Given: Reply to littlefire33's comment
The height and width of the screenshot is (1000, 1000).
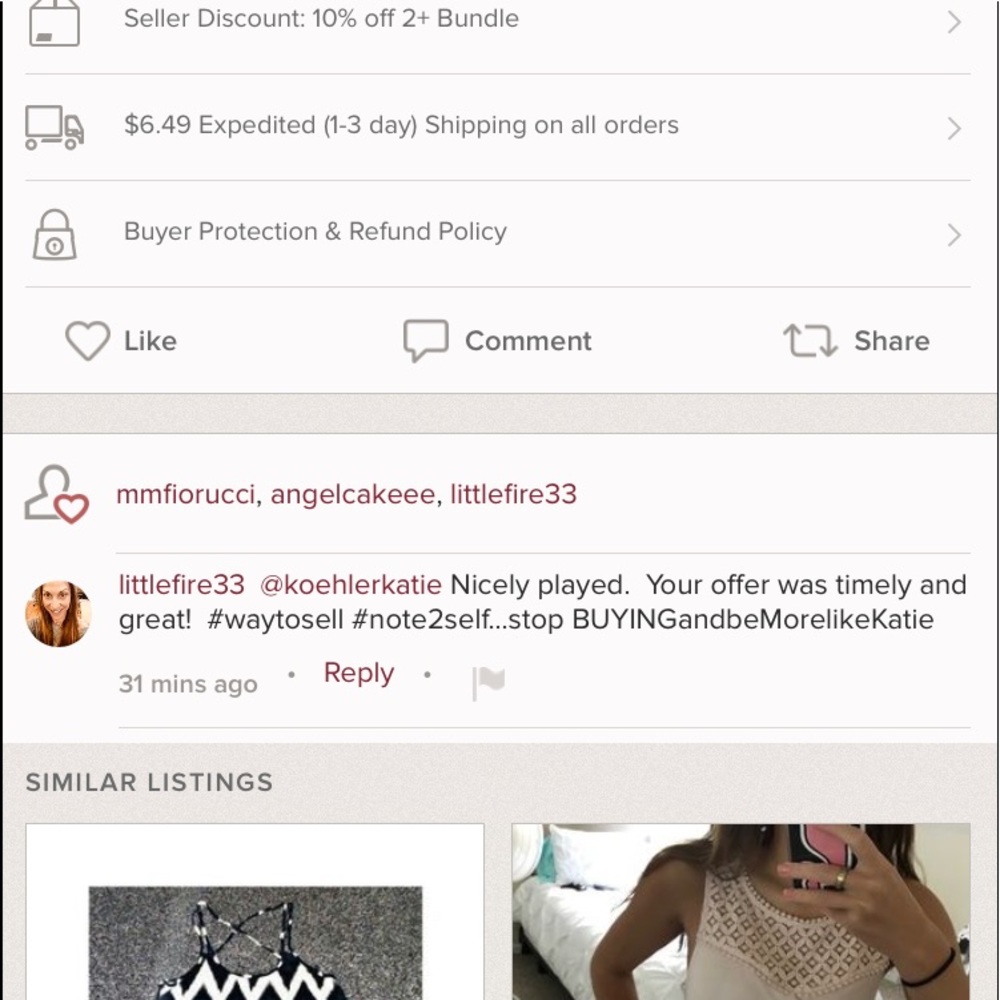Looking at the screenshot, I should click(358, 673).
